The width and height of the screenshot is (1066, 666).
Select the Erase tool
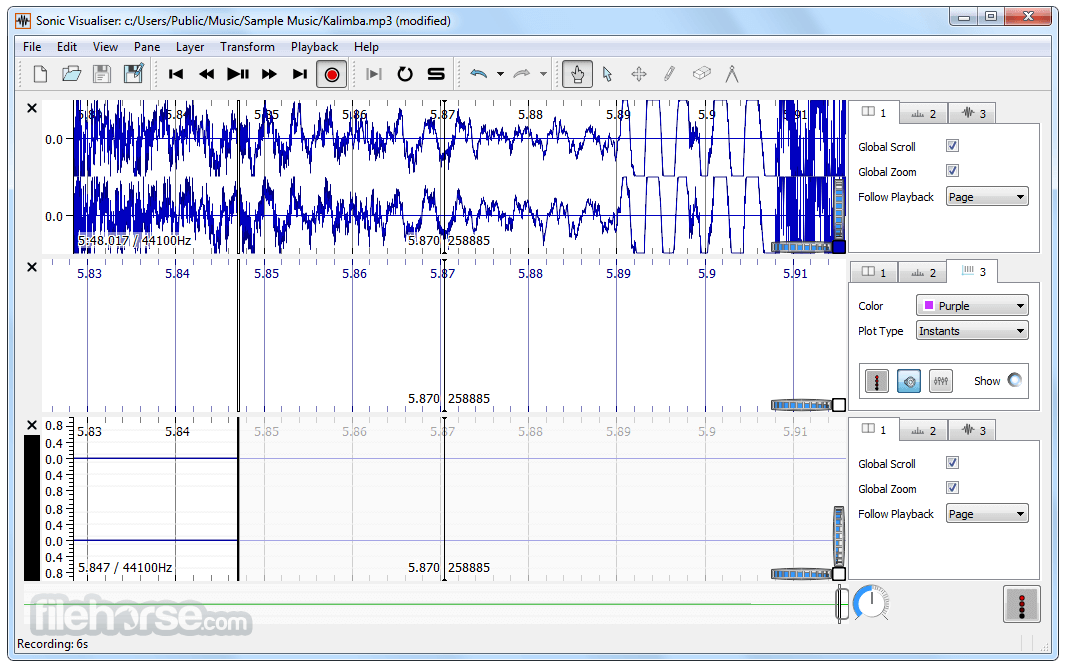[x=701, y=74]
